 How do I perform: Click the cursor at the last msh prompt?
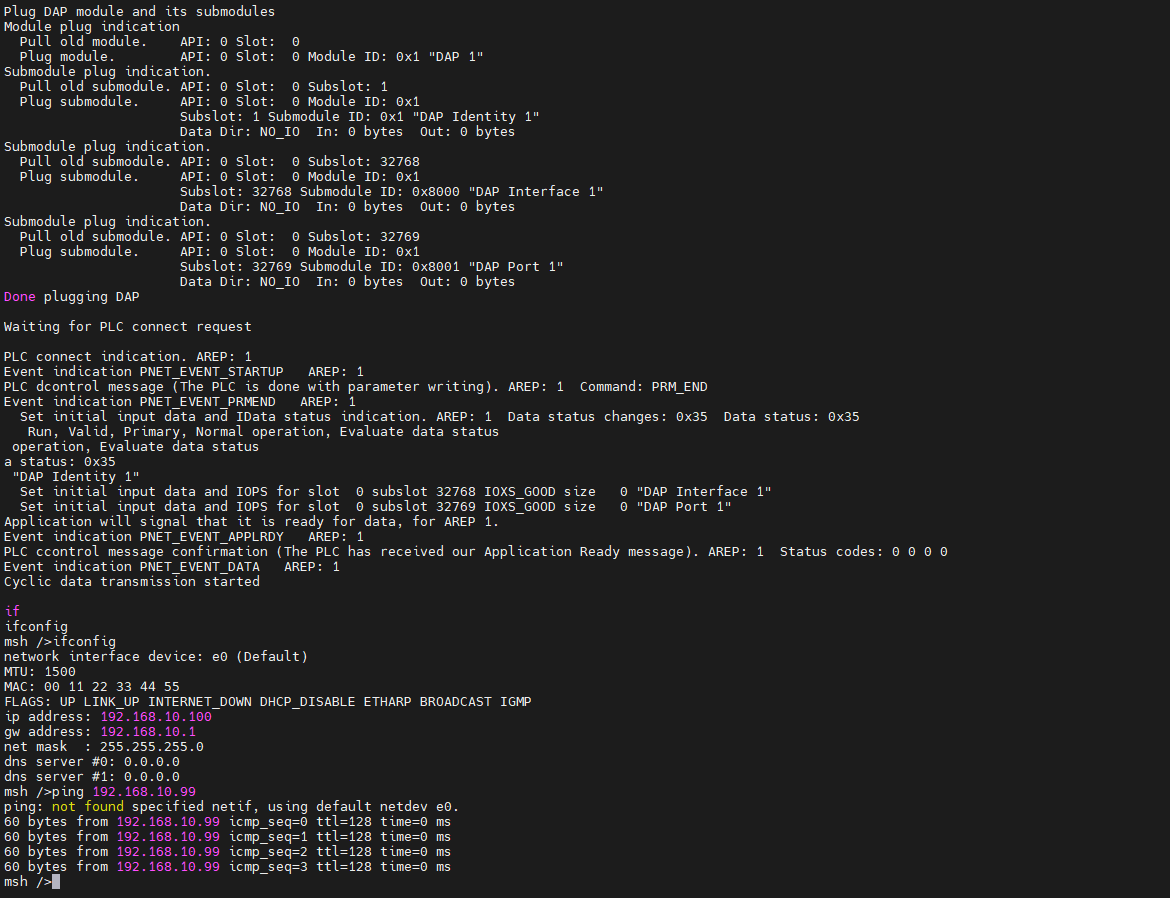[56, 881]
